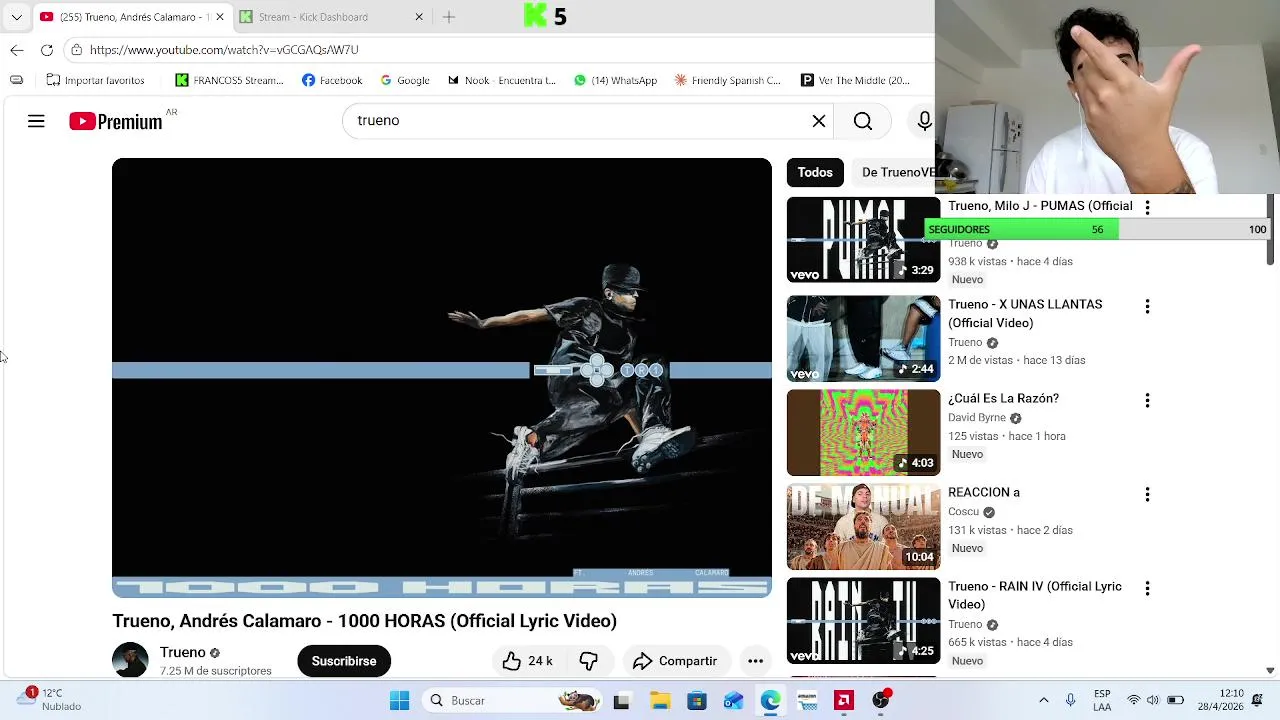Viewport: 1280px width, 720px height.
Task: Select the Todos filter chip
Action: [x=815, y=172]
